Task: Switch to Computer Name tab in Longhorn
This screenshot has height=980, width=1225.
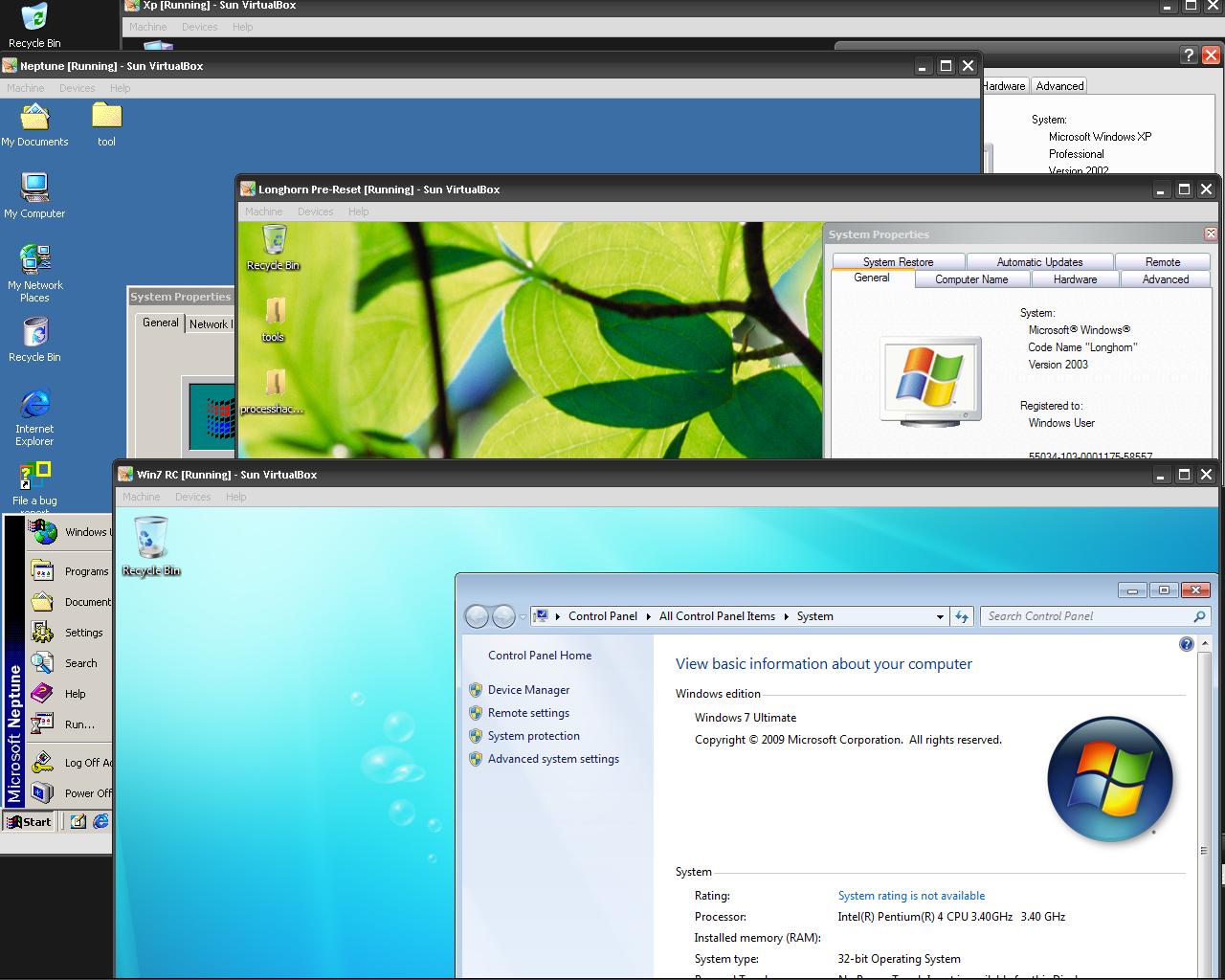Action: (971, 279)
